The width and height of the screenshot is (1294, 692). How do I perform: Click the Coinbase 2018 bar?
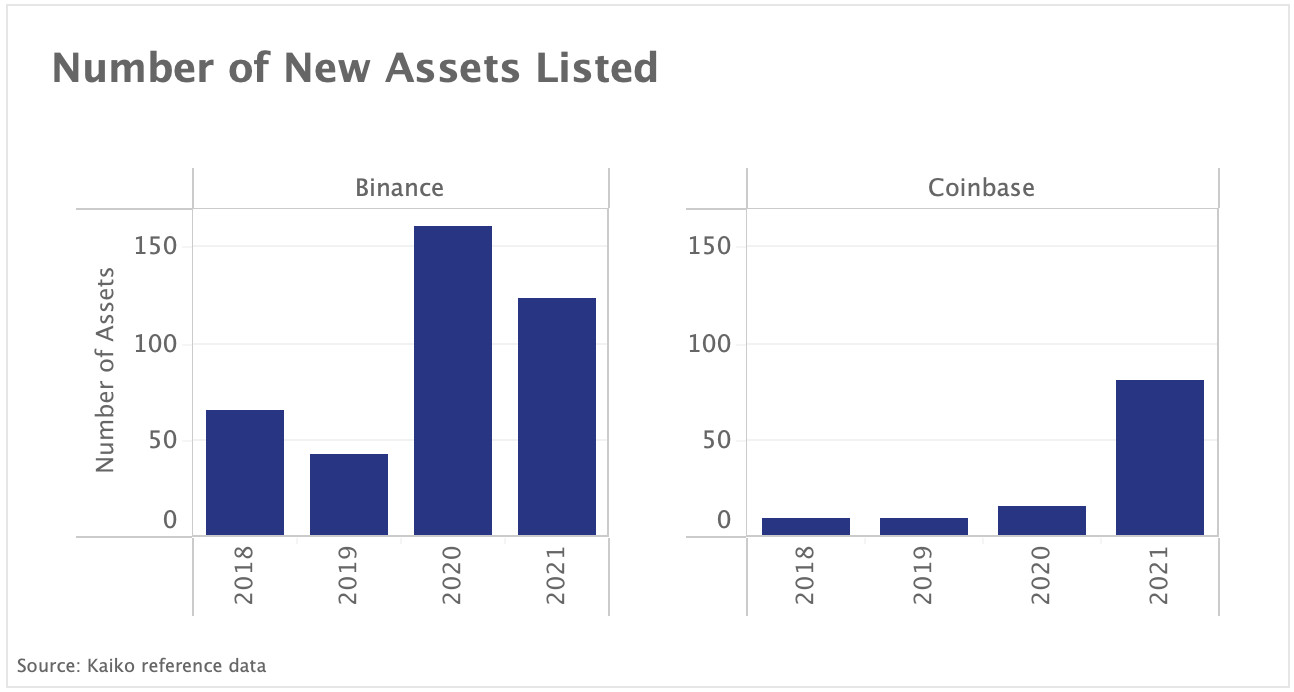pyautogui.click(x=805, y=526)
